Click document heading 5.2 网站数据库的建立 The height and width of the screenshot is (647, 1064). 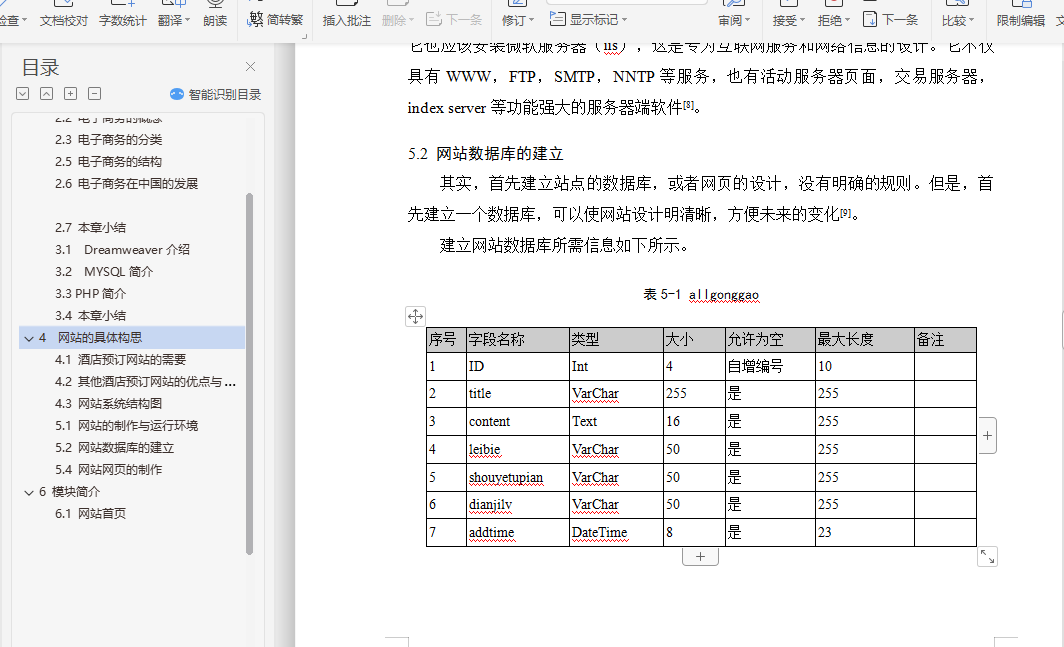coord(485,154)
